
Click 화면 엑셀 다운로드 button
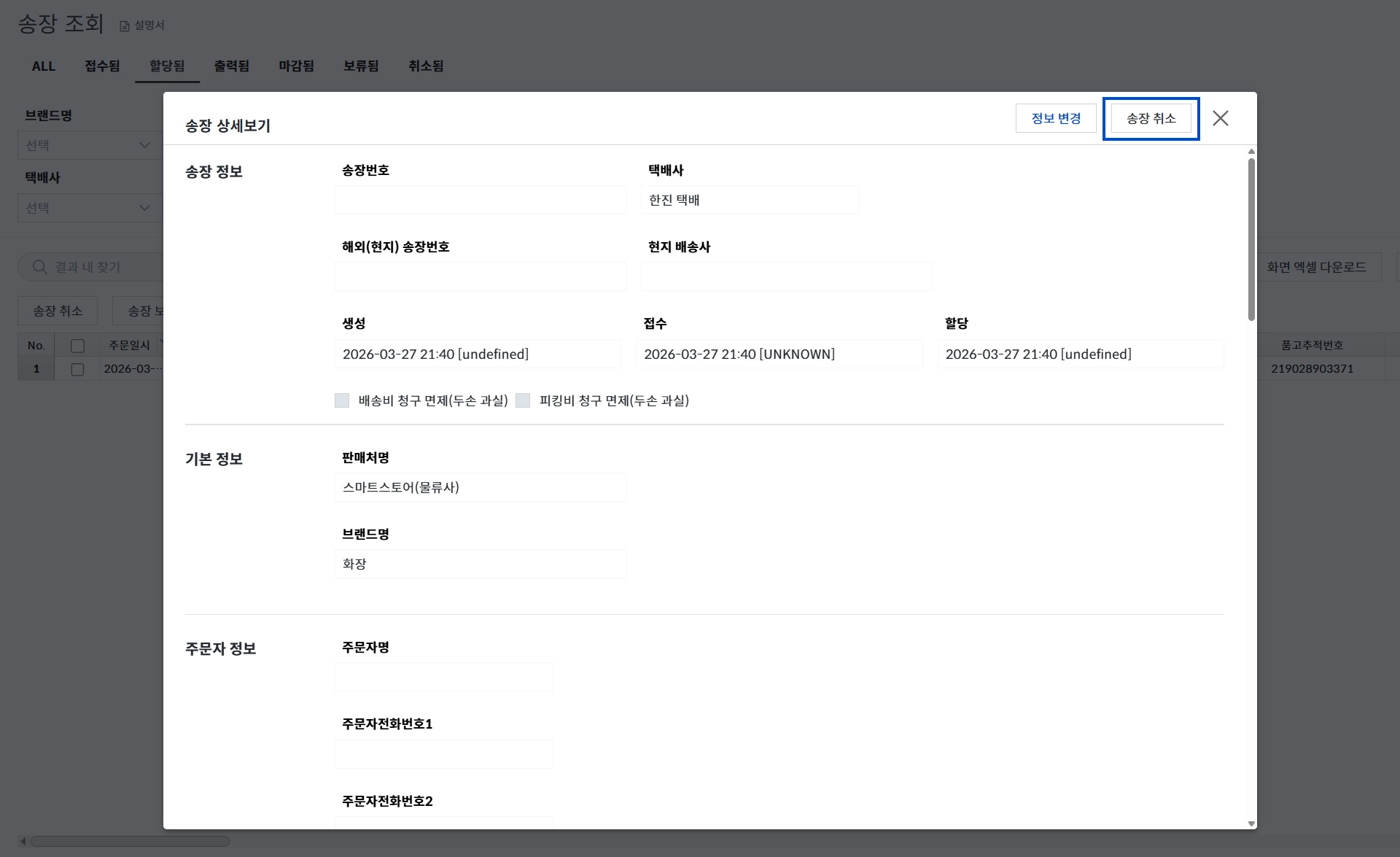tap(1315, 267)
